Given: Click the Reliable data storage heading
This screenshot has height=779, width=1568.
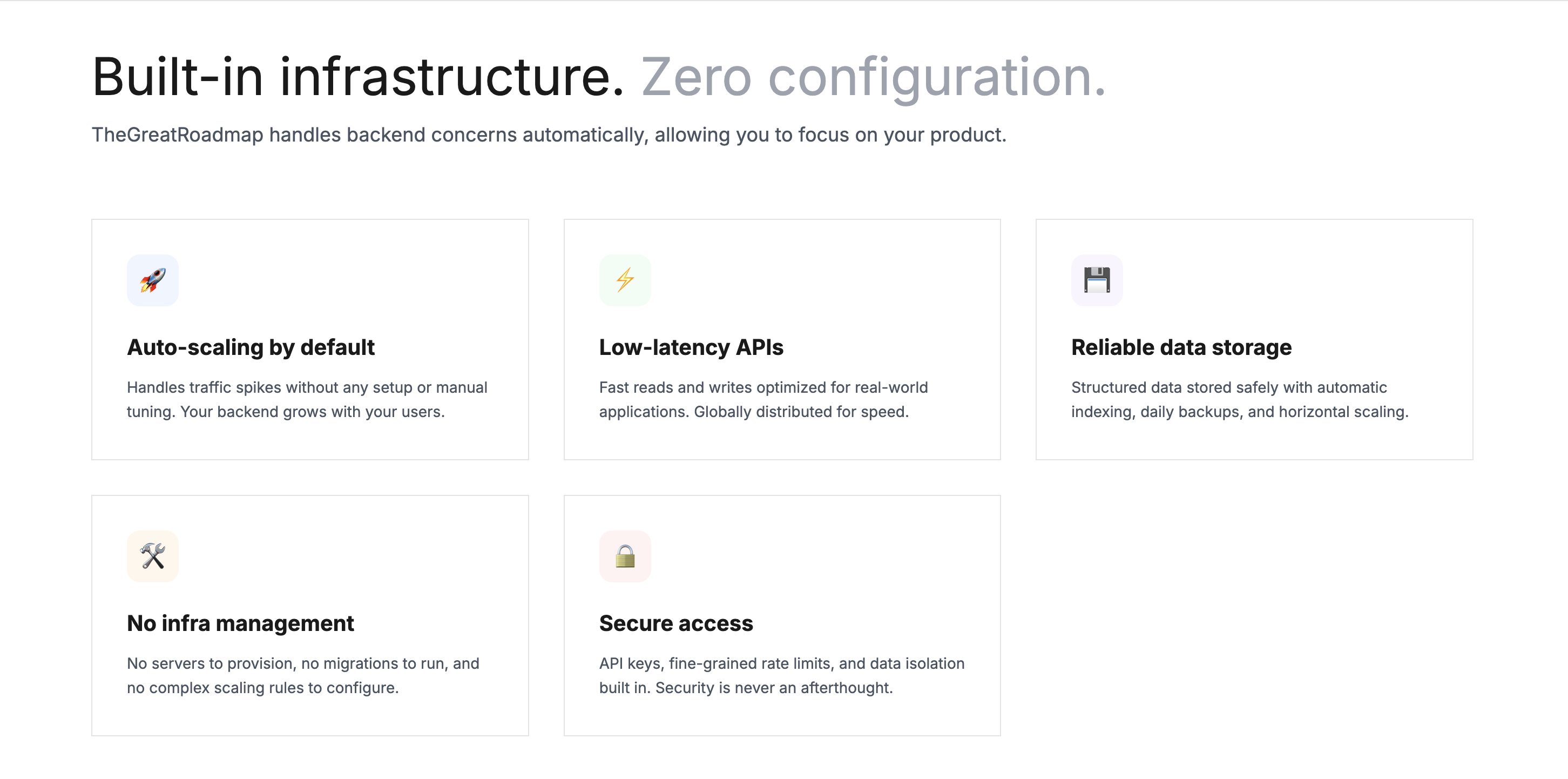Looking at the screenshot, I should point(1181,347).
